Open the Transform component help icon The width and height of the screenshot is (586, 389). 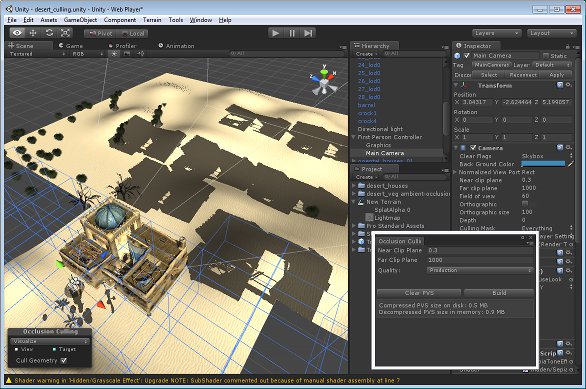[x=560, y=85]
